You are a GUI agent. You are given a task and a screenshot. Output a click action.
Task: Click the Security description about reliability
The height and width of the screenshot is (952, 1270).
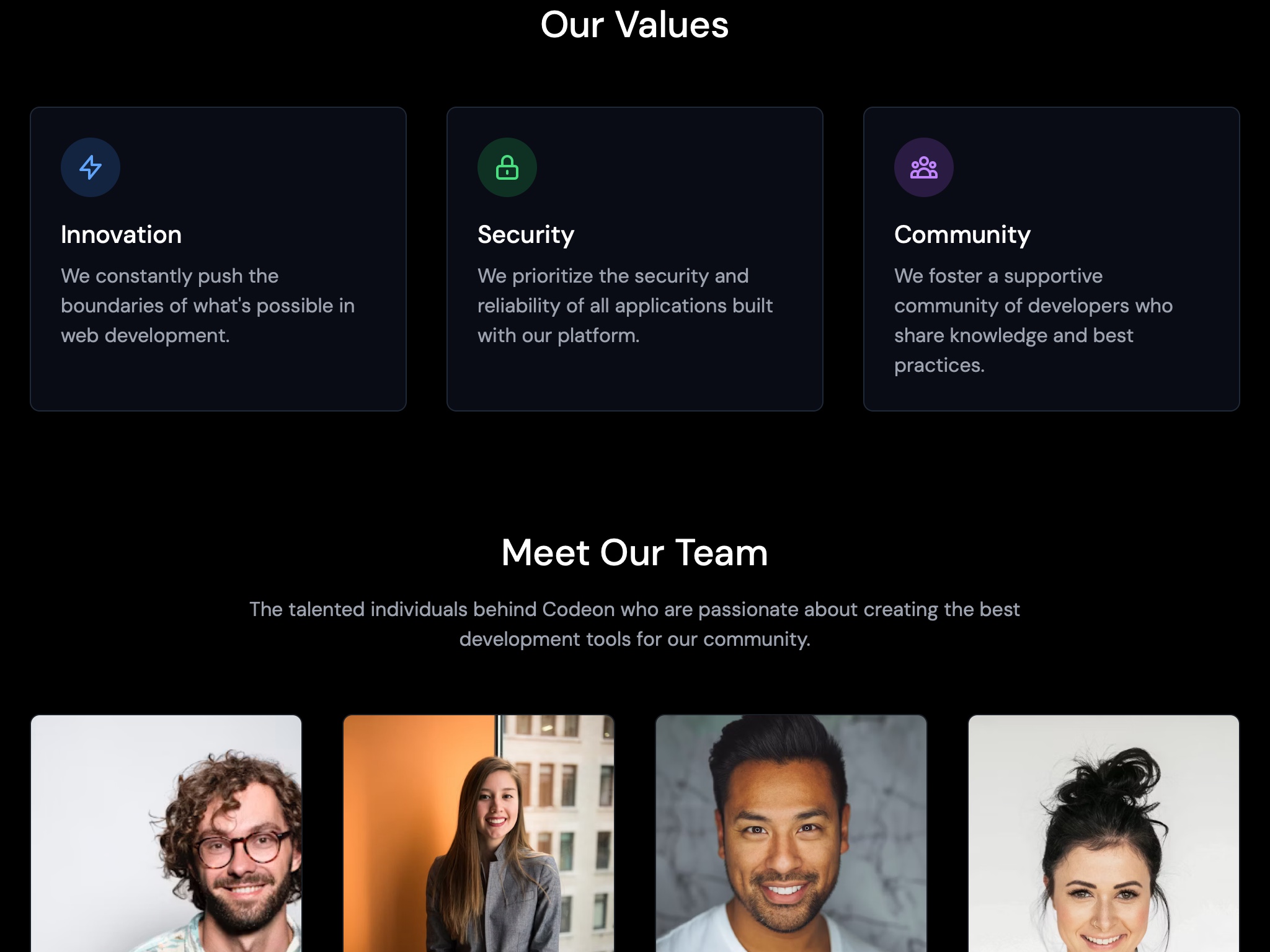[x=625, y=306]
